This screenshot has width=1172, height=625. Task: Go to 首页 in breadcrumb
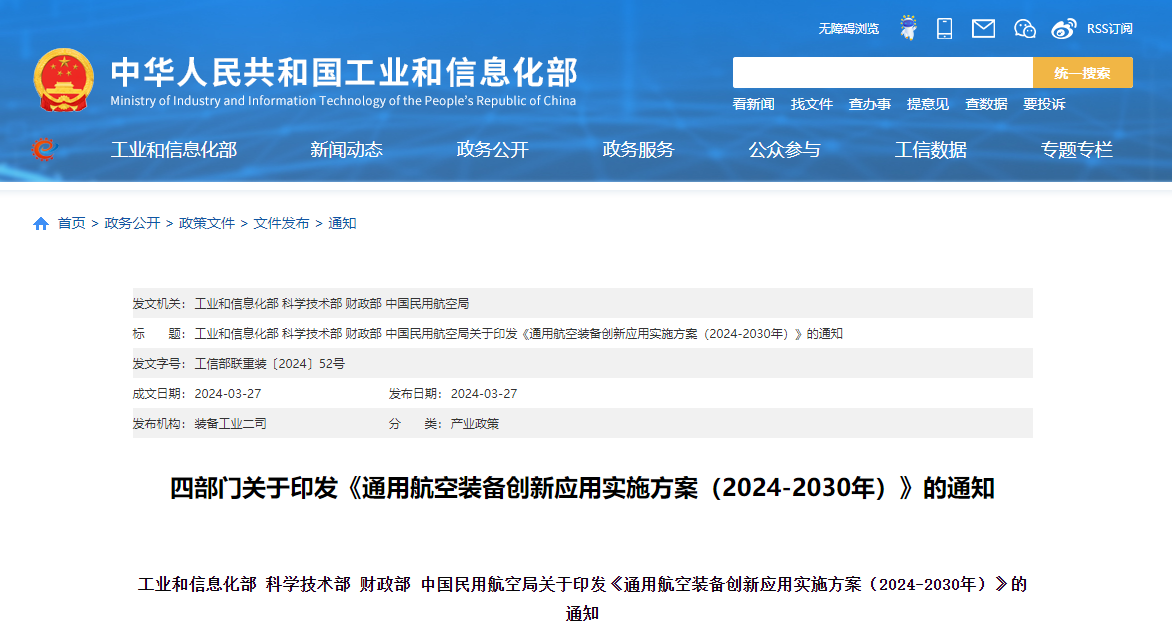(72, 224)
